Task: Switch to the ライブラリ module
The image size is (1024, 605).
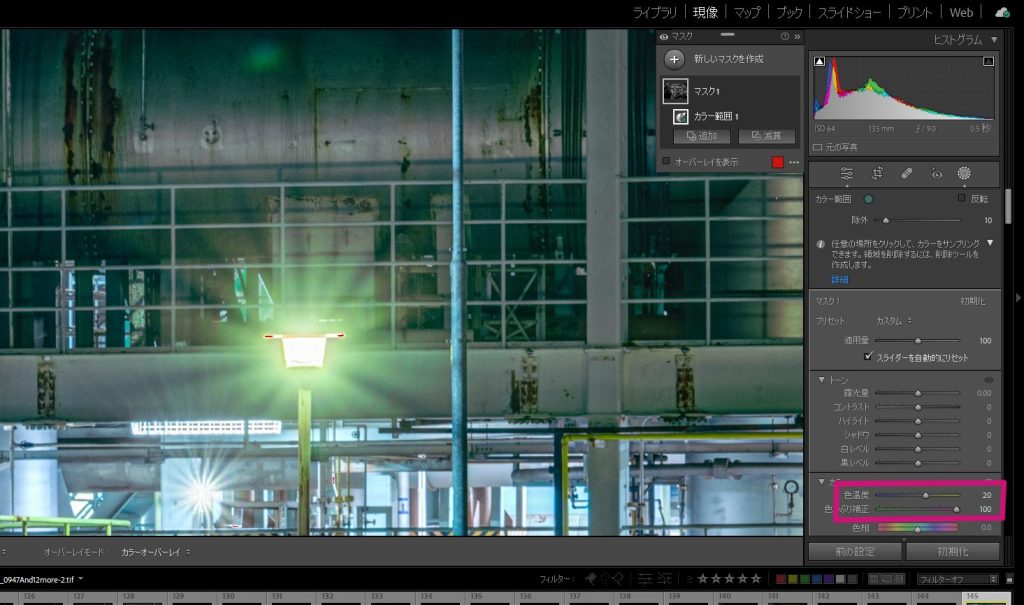Action: (654, 12)
